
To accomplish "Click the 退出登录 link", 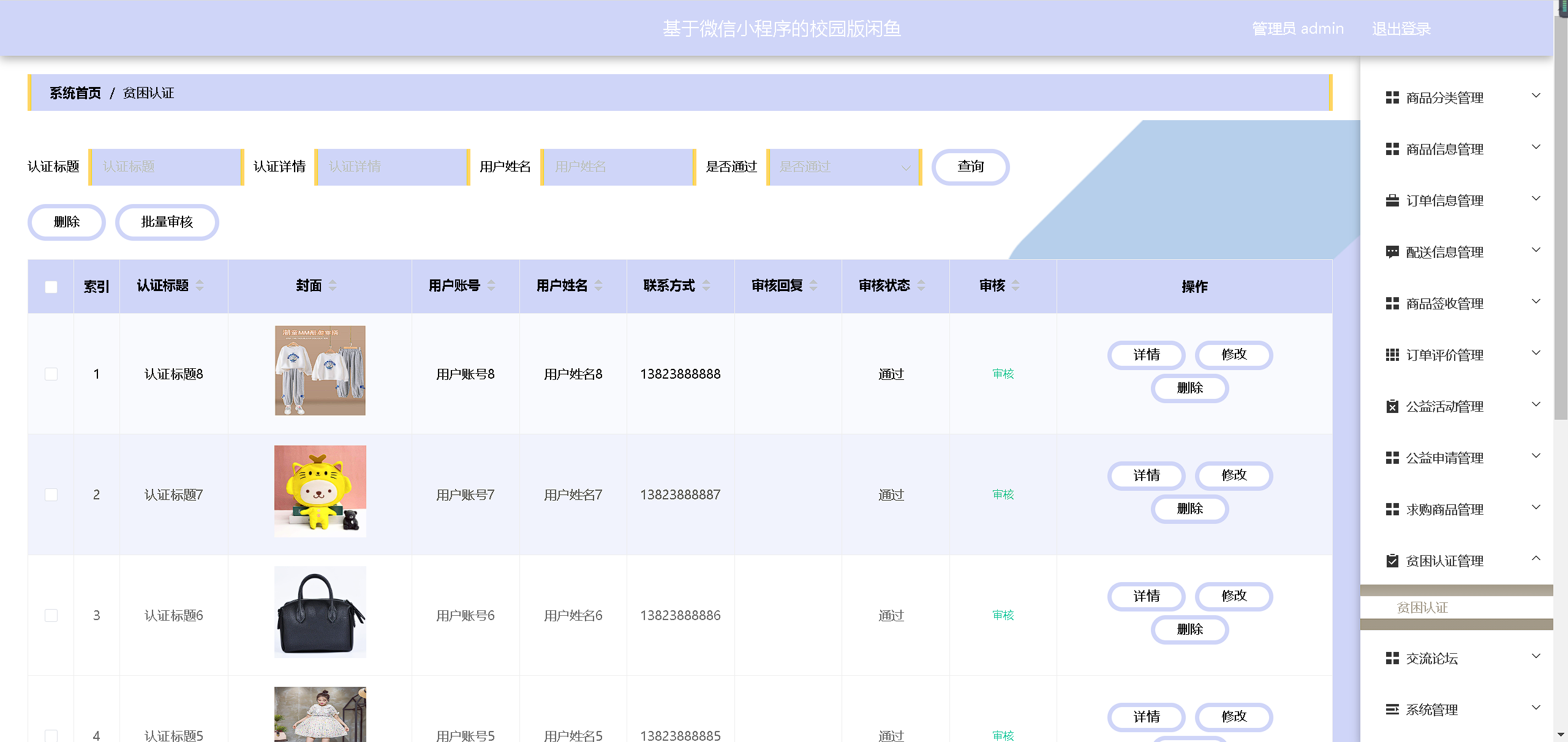I will click(1401, 29).
